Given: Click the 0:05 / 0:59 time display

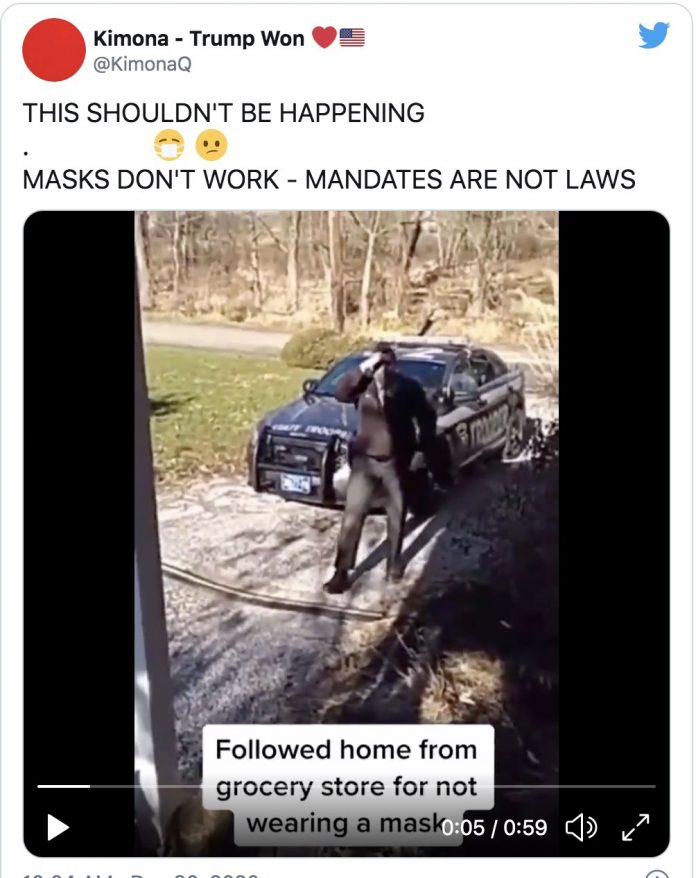Looking at the screenshot, I should point(494,827).
